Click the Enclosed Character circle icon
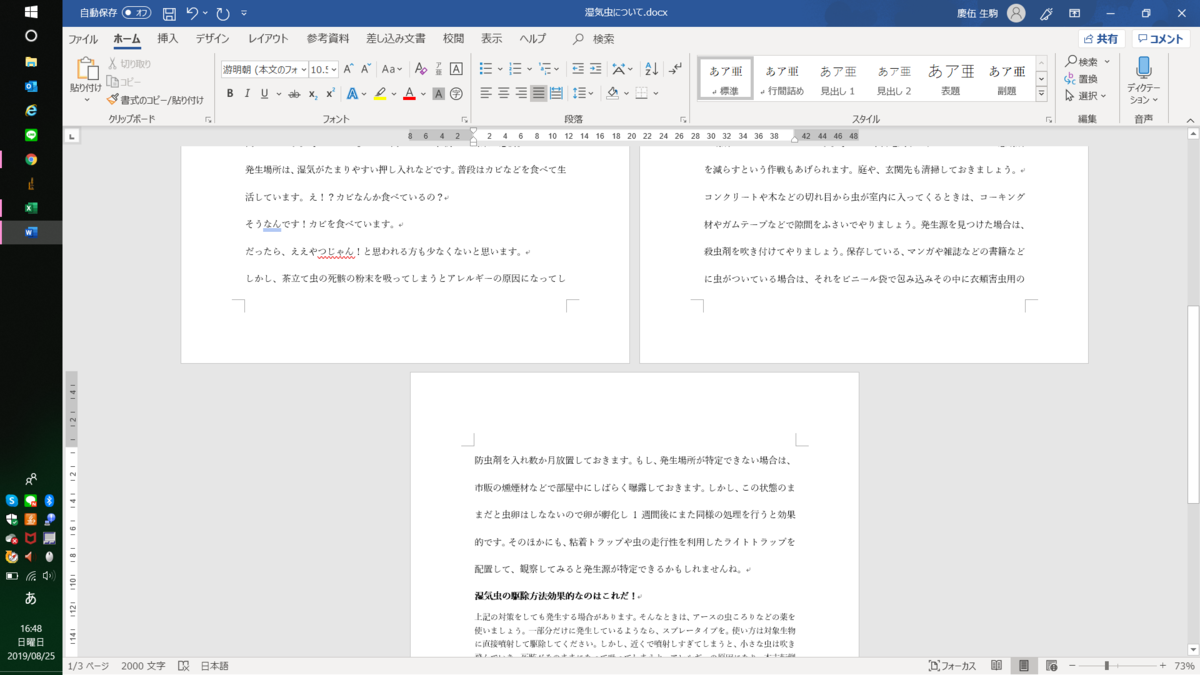The image size is (1200, 675). tap(456, 94)
